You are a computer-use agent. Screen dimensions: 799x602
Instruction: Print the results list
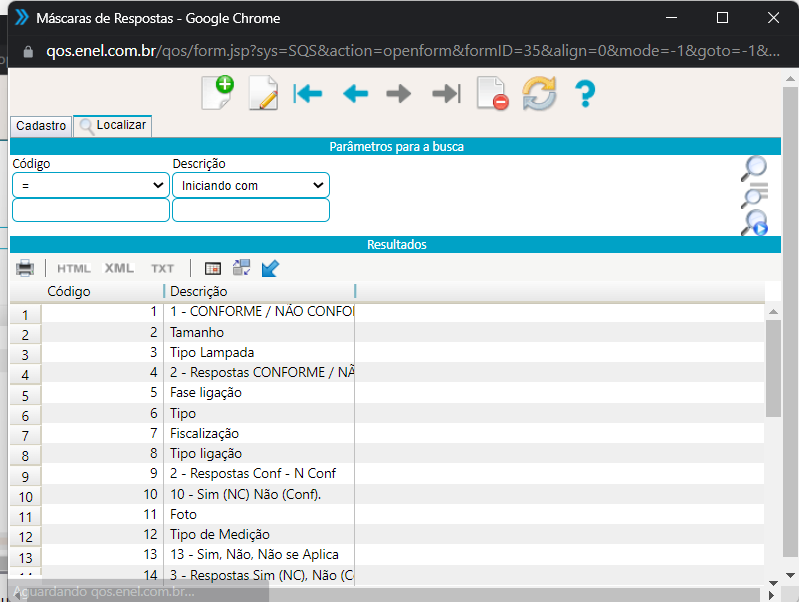tap(25, 268)
